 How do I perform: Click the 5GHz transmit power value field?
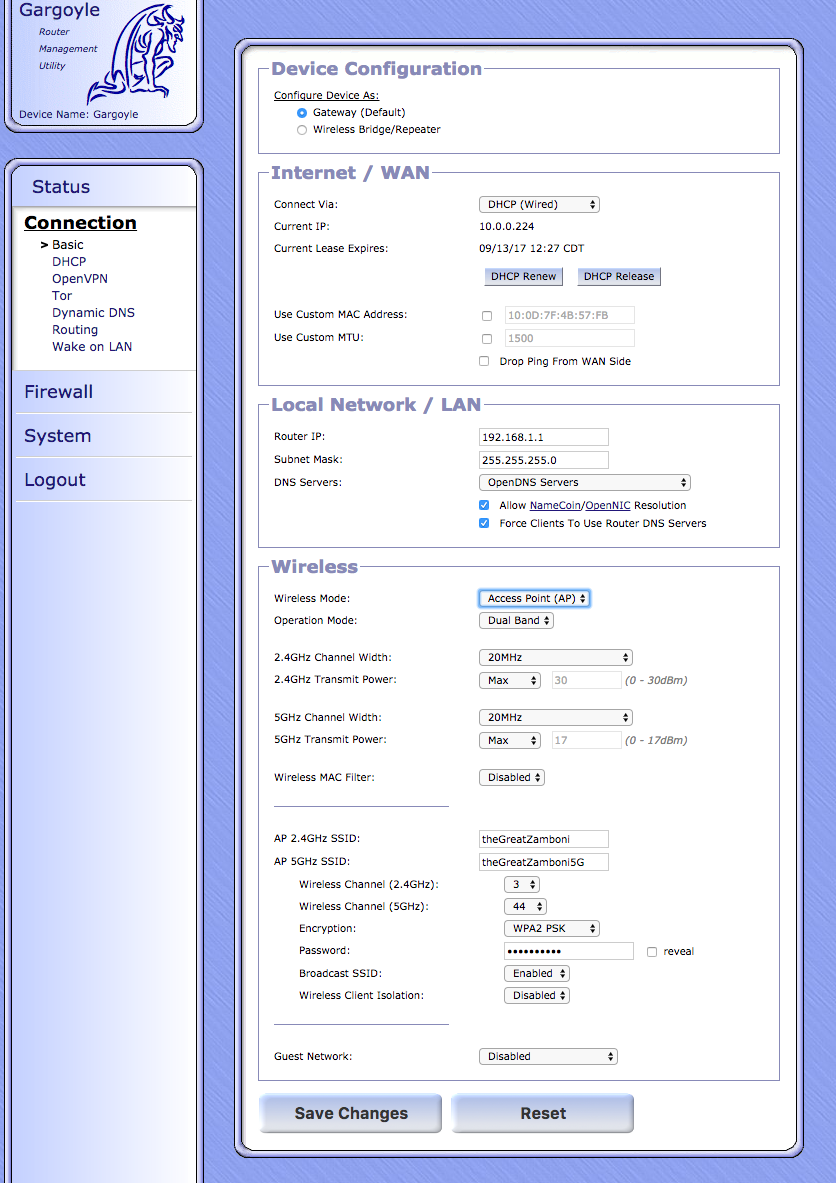(587, 740)
